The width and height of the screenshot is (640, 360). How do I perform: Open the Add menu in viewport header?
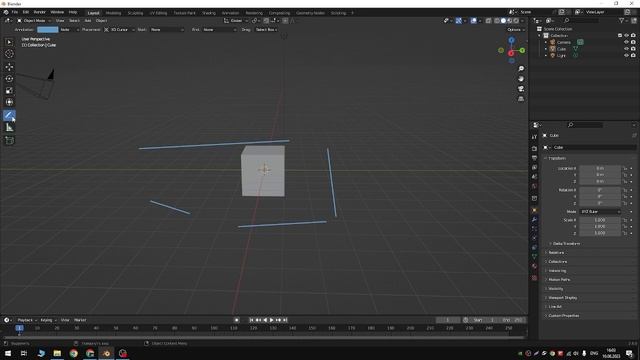tap(88, 20)
